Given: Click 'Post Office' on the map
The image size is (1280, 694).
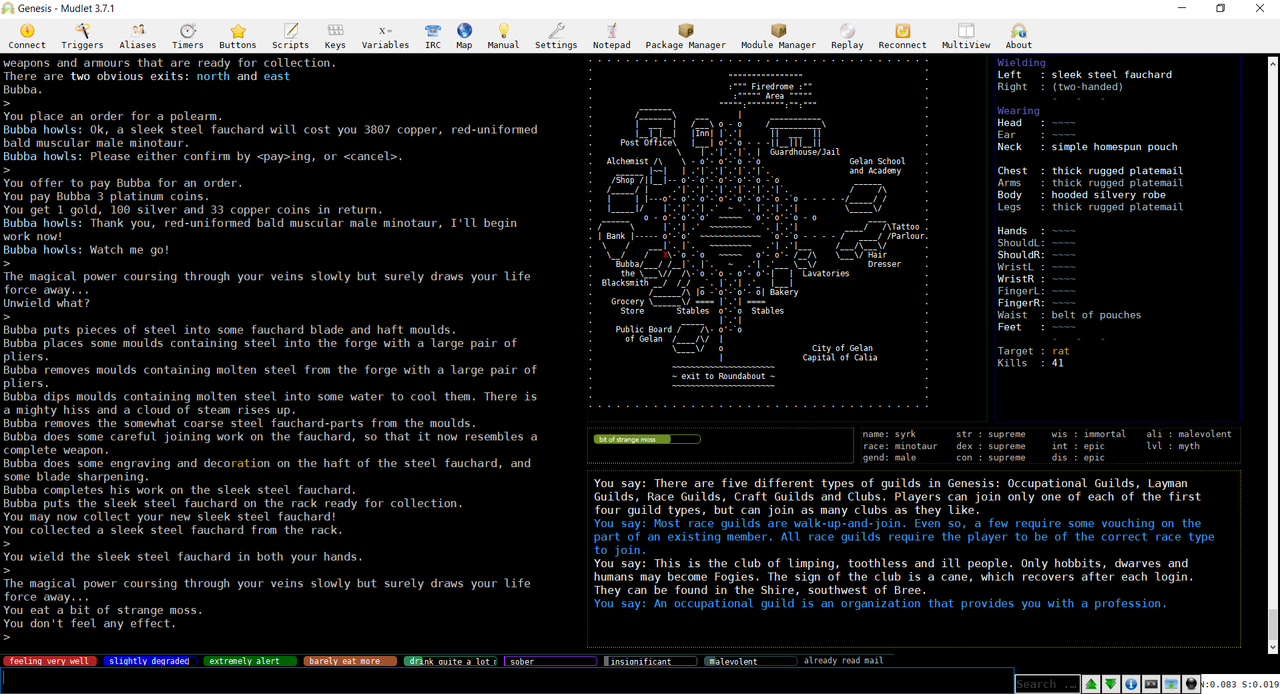Looking at the screenshot, I should (646, 143).
